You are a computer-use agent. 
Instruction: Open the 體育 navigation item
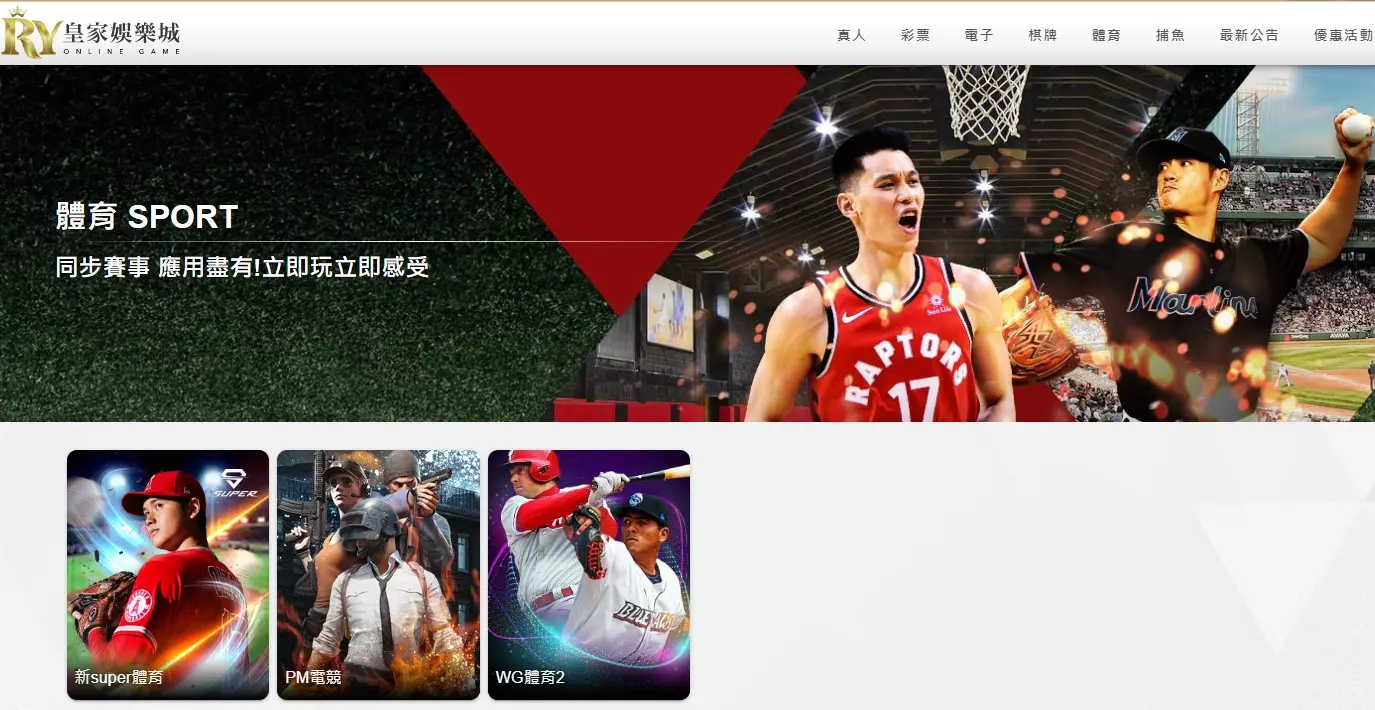pos(1106,35)
